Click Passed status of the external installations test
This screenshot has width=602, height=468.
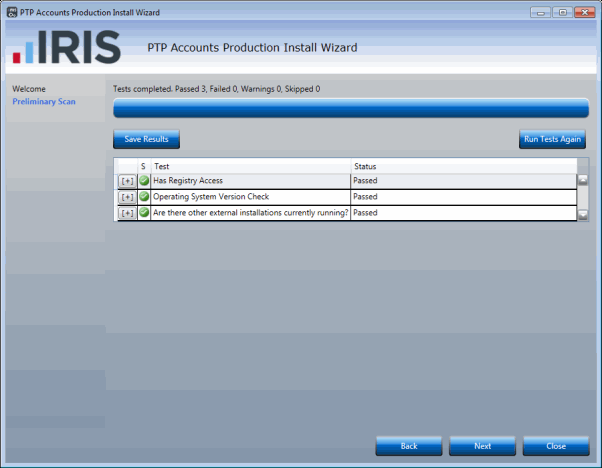tap(365, 212)
